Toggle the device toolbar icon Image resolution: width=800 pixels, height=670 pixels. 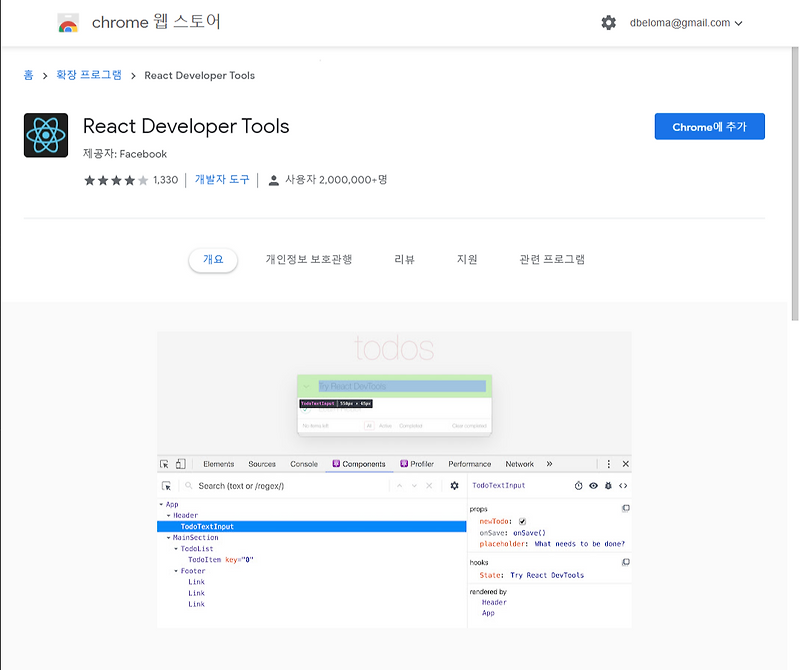(181, 463)
